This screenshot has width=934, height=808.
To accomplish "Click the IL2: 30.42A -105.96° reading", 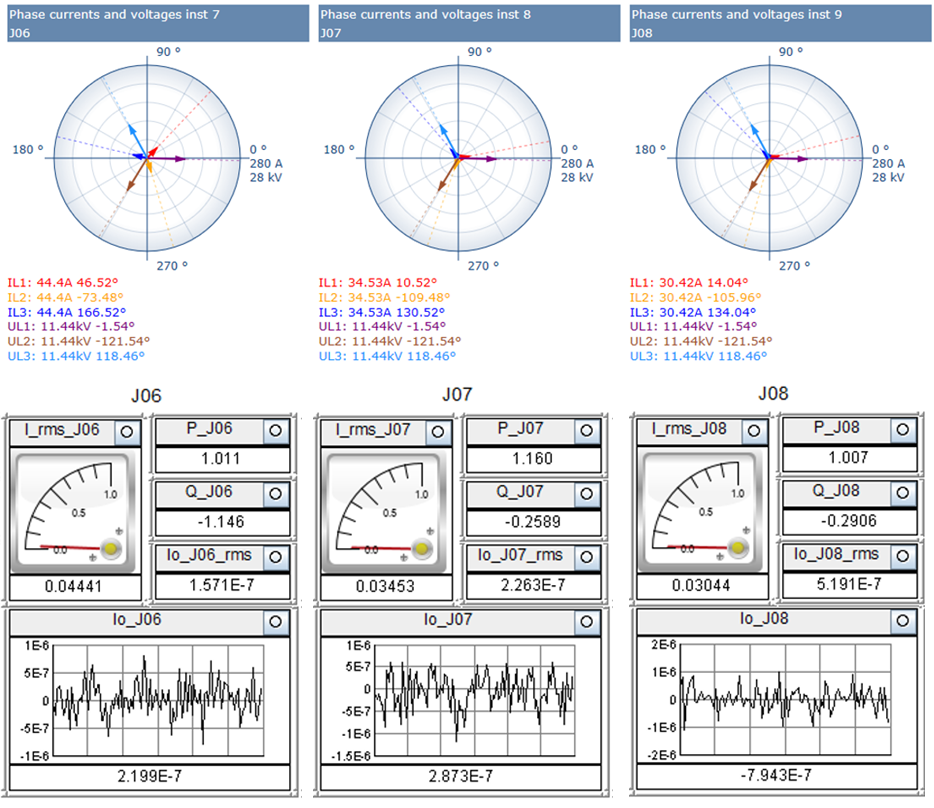I will (x=696, y=297).
